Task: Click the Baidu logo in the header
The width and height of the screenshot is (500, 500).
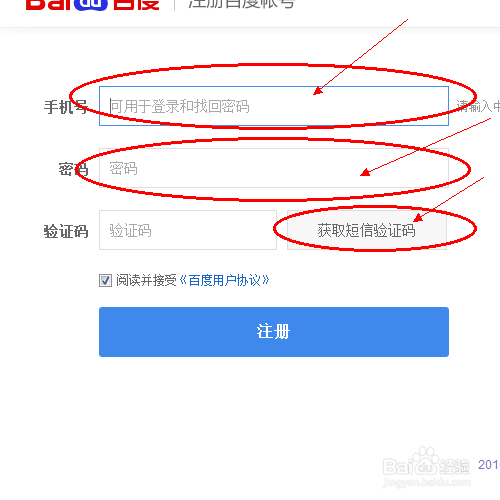Action: pyautogui.click(x=93, y=5)
